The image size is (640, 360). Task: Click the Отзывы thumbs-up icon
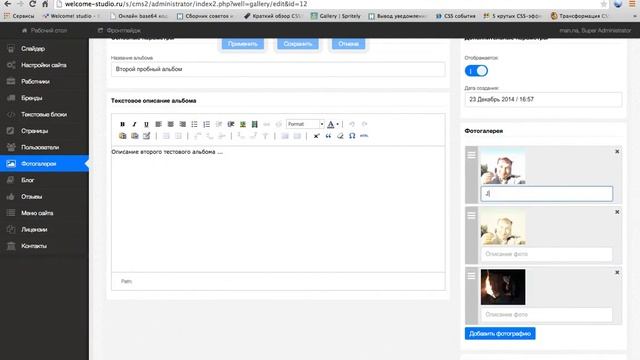pos(11,196)
